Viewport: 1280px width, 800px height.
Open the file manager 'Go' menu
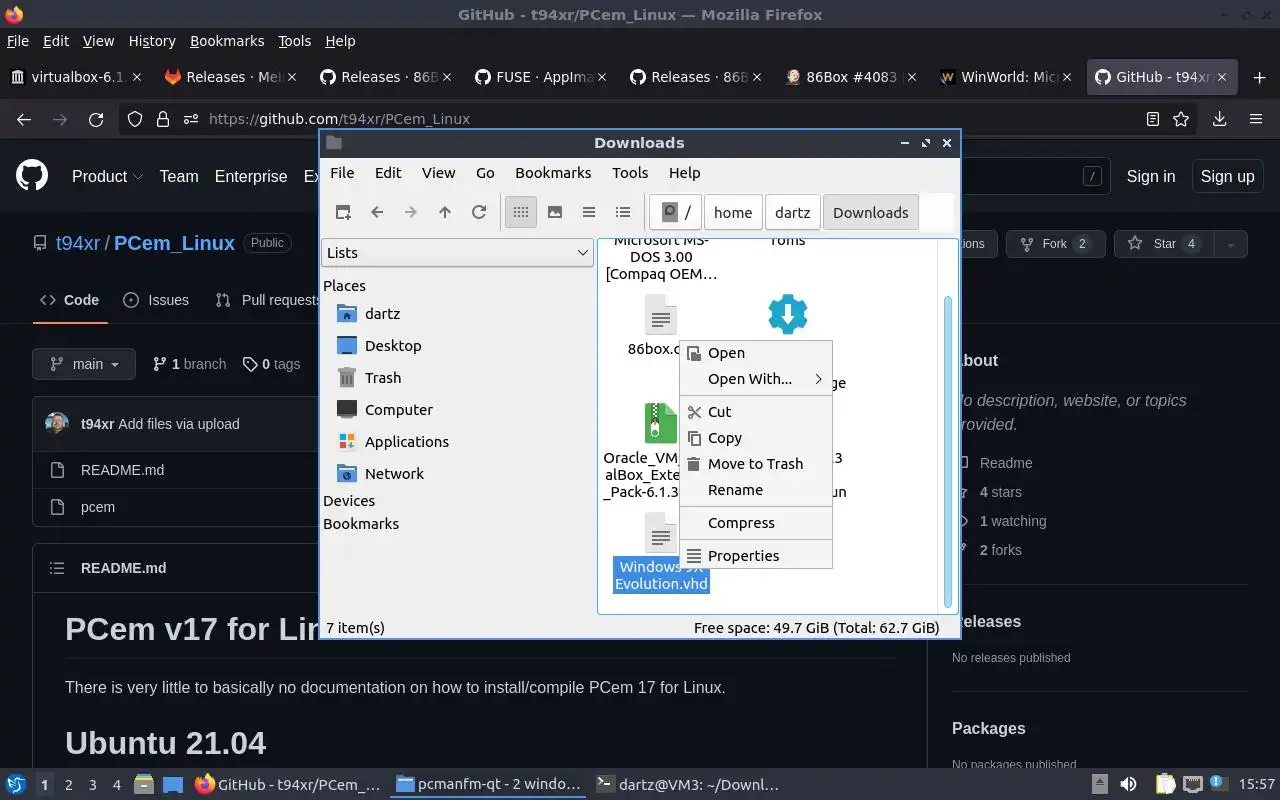(485, 172)
